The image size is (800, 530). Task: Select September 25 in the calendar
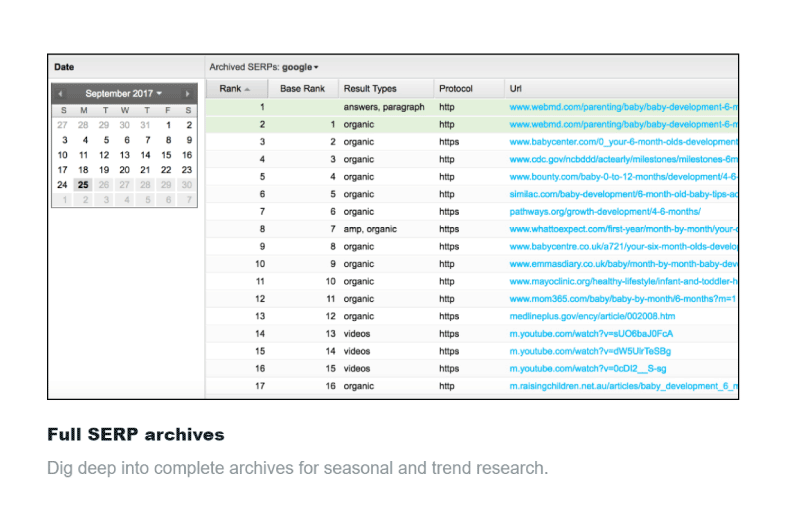[83, 185]
